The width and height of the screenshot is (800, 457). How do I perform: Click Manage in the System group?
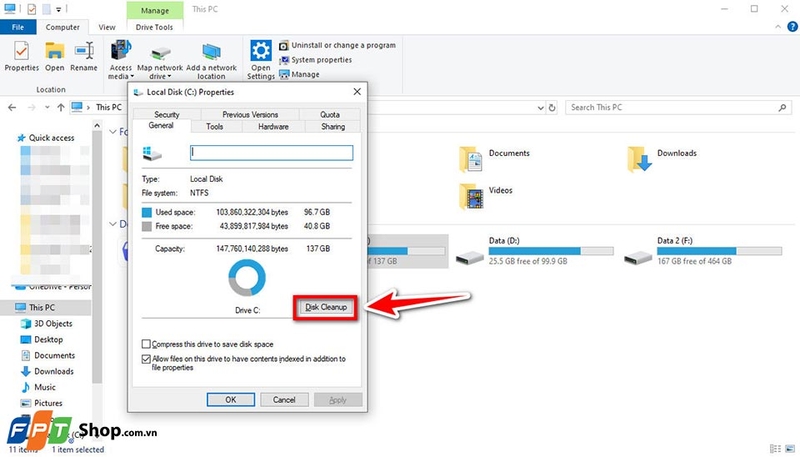click(299, 74)
